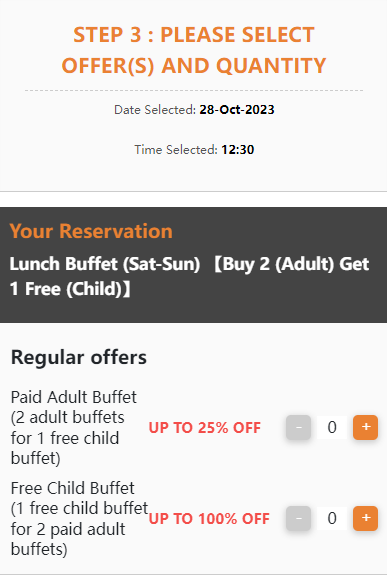Click the UP TO 100% OFF label
The height and width of the screenshot is (576, 387).
click(209, 519)
